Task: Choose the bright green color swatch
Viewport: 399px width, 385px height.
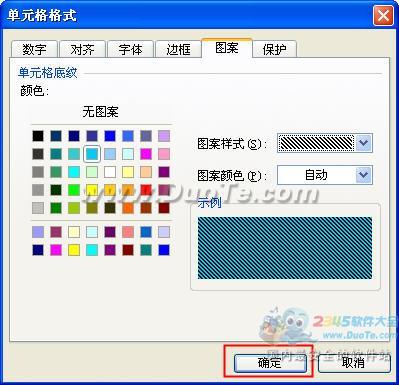Action: (74, 190)
